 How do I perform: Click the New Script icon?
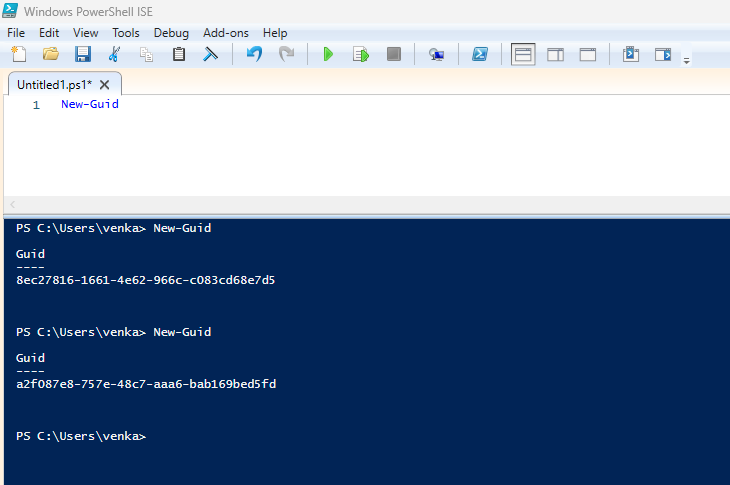coord(18,54)
